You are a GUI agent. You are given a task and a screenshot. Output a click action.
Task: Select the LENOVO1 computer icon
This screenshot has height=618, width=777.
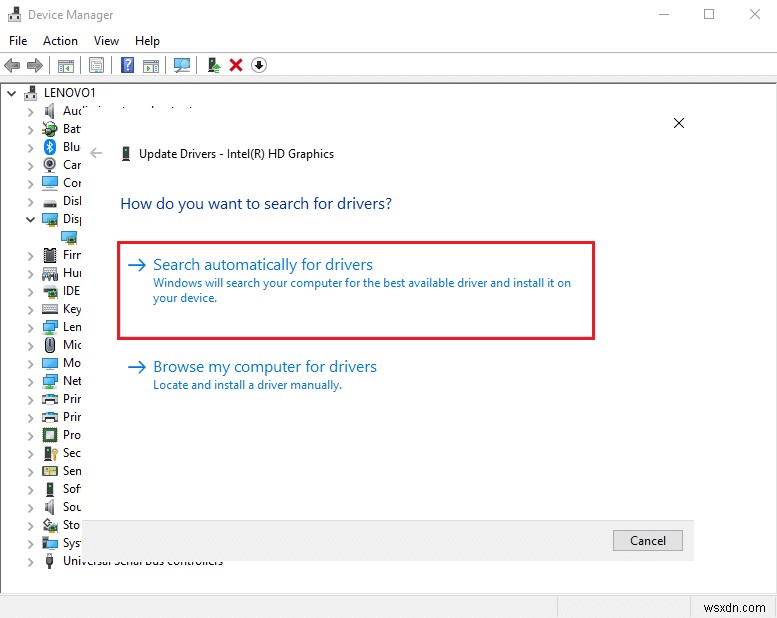31,93
